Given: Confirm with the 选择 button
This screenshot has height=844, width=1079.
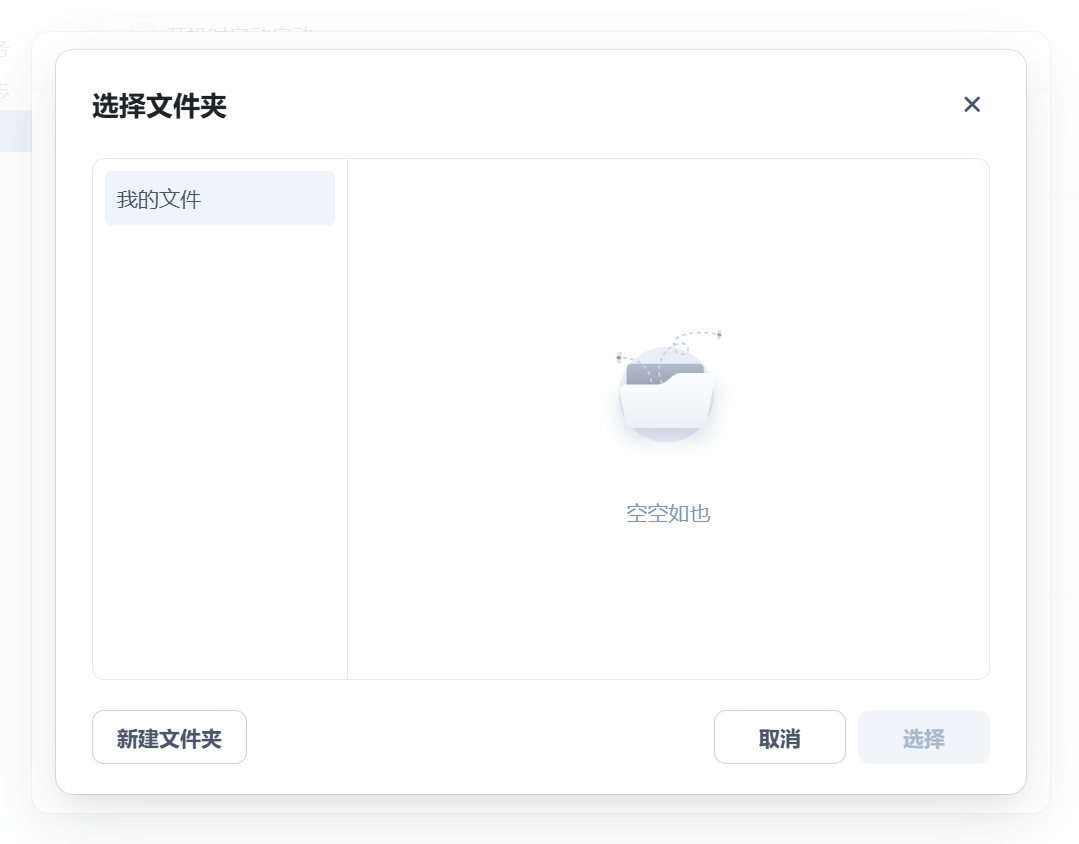Looking at the screenshot, I should 923,738.
